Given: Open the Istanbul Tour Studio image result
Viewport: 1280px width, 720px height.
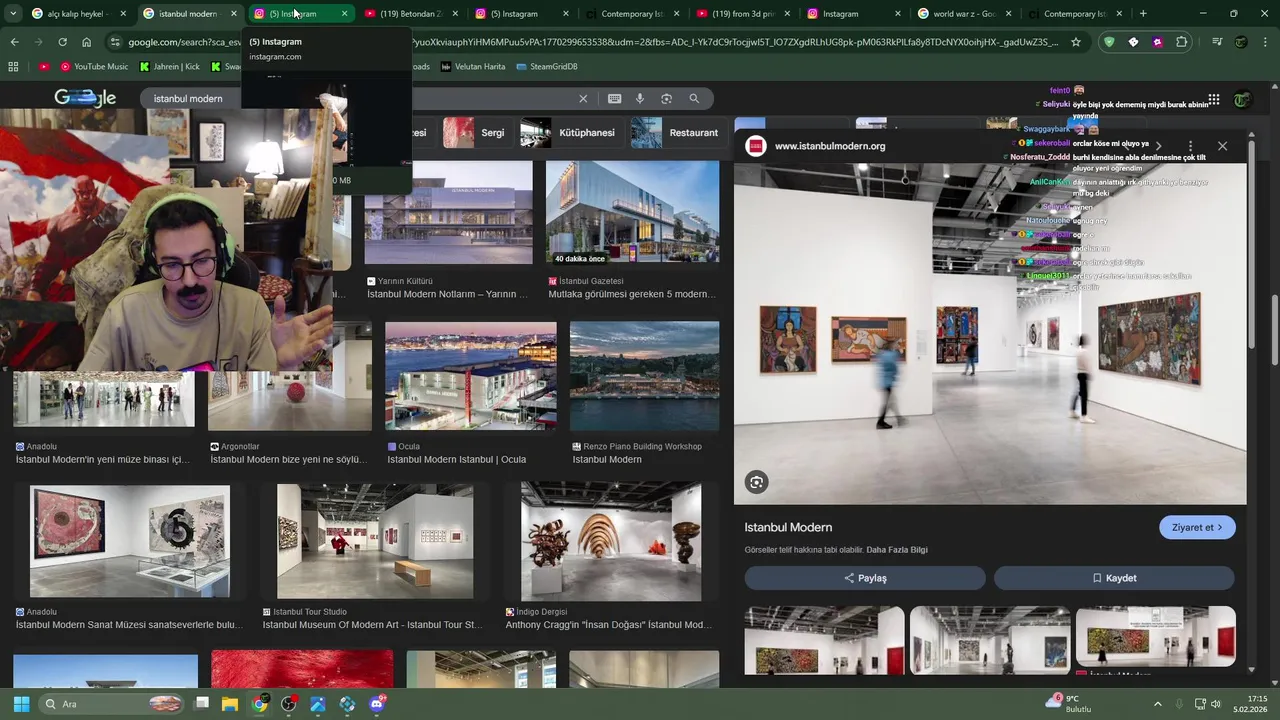Looking at the screenshot, I should point(375,541).
